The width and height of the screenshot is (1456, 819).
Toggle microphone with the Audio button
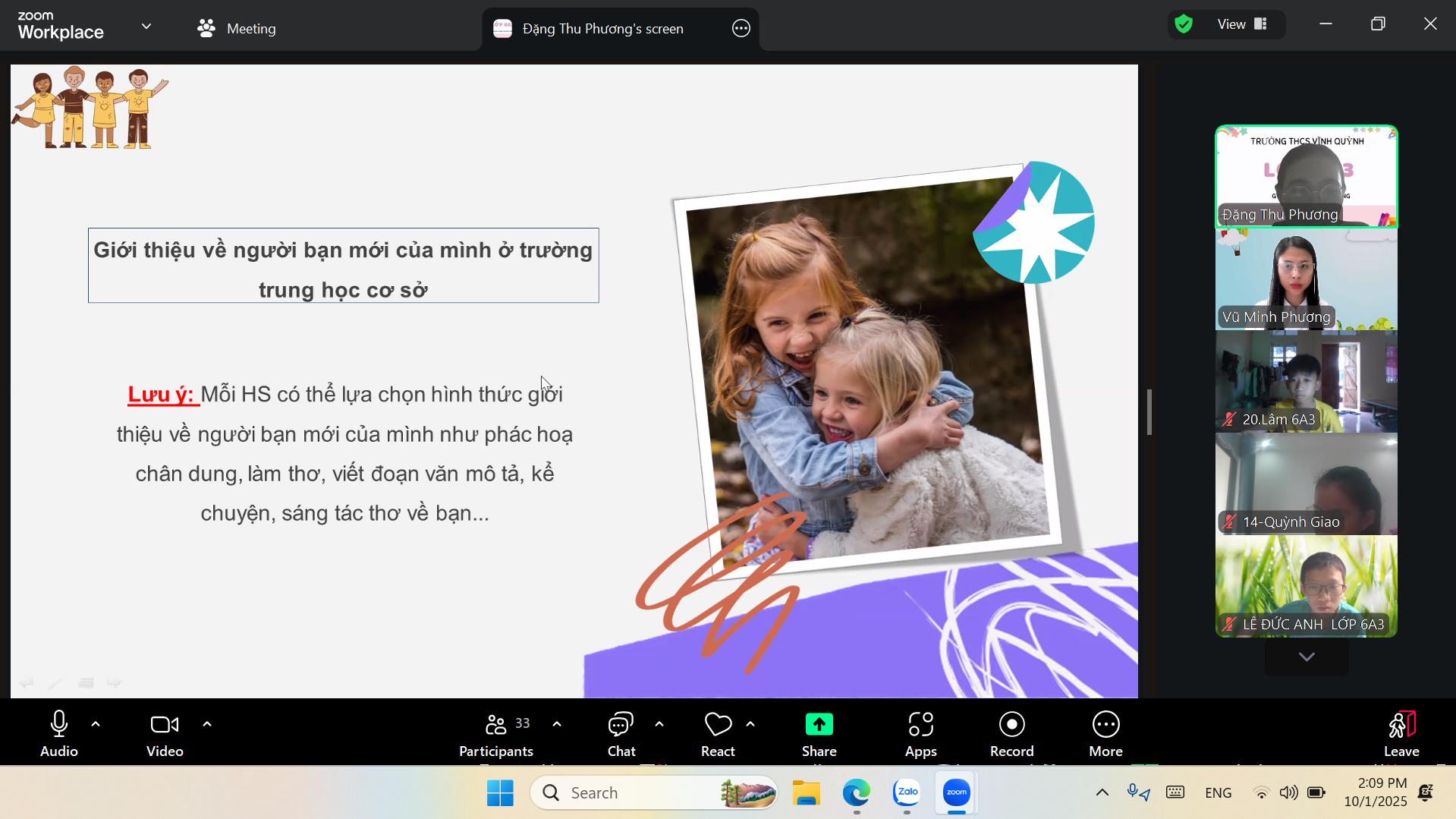59,733
